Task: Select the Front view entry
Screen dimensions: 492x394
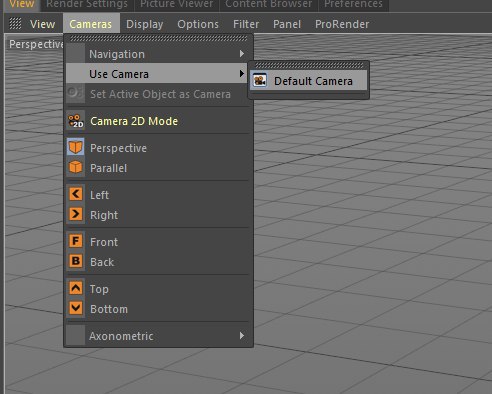Action: point(158,242)
